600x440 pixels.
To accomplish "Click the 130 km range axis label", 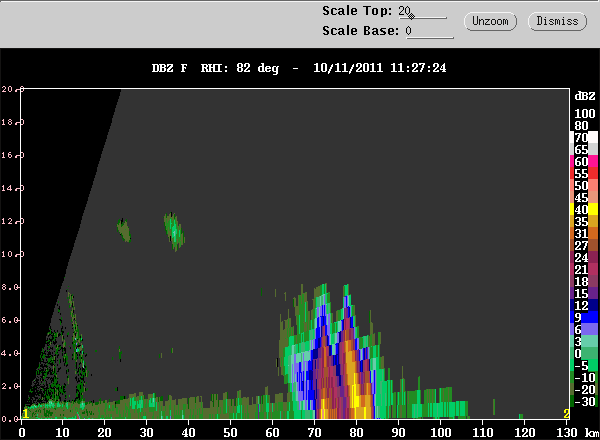I will [x=566, y=432].
